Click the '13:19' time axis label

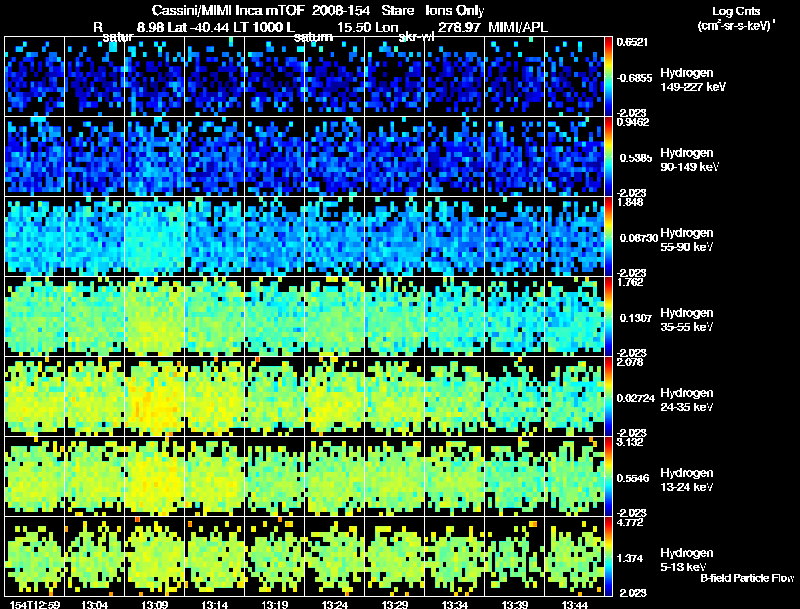[274, 605]
